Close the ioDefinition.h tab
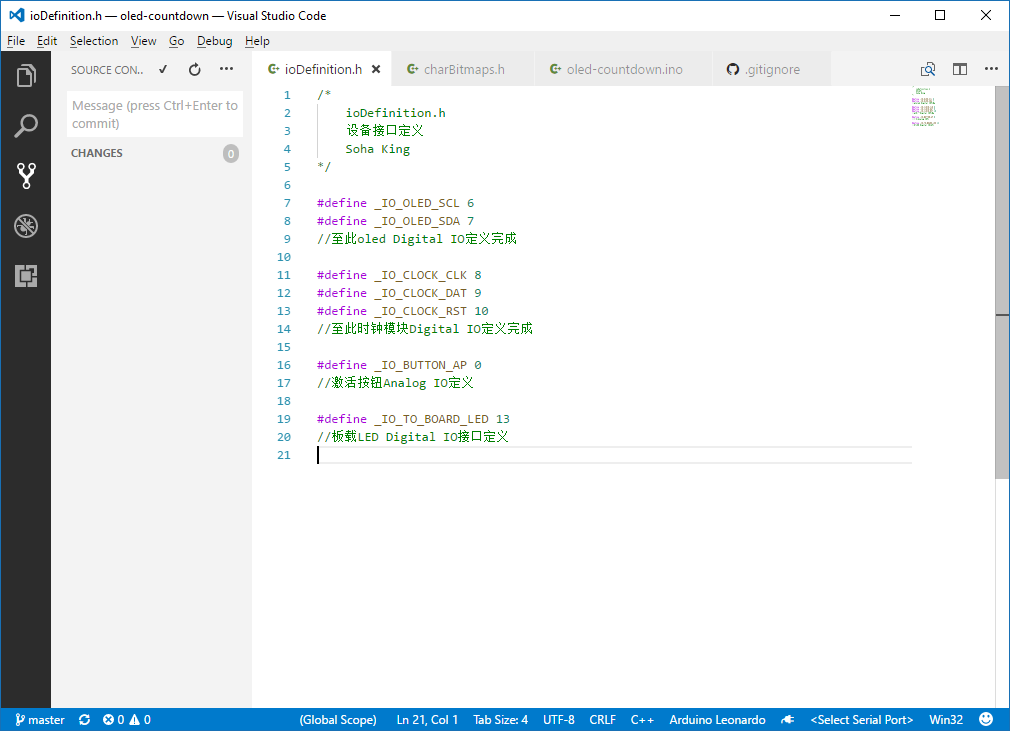 pyautogui.click(x=376, y=69)
